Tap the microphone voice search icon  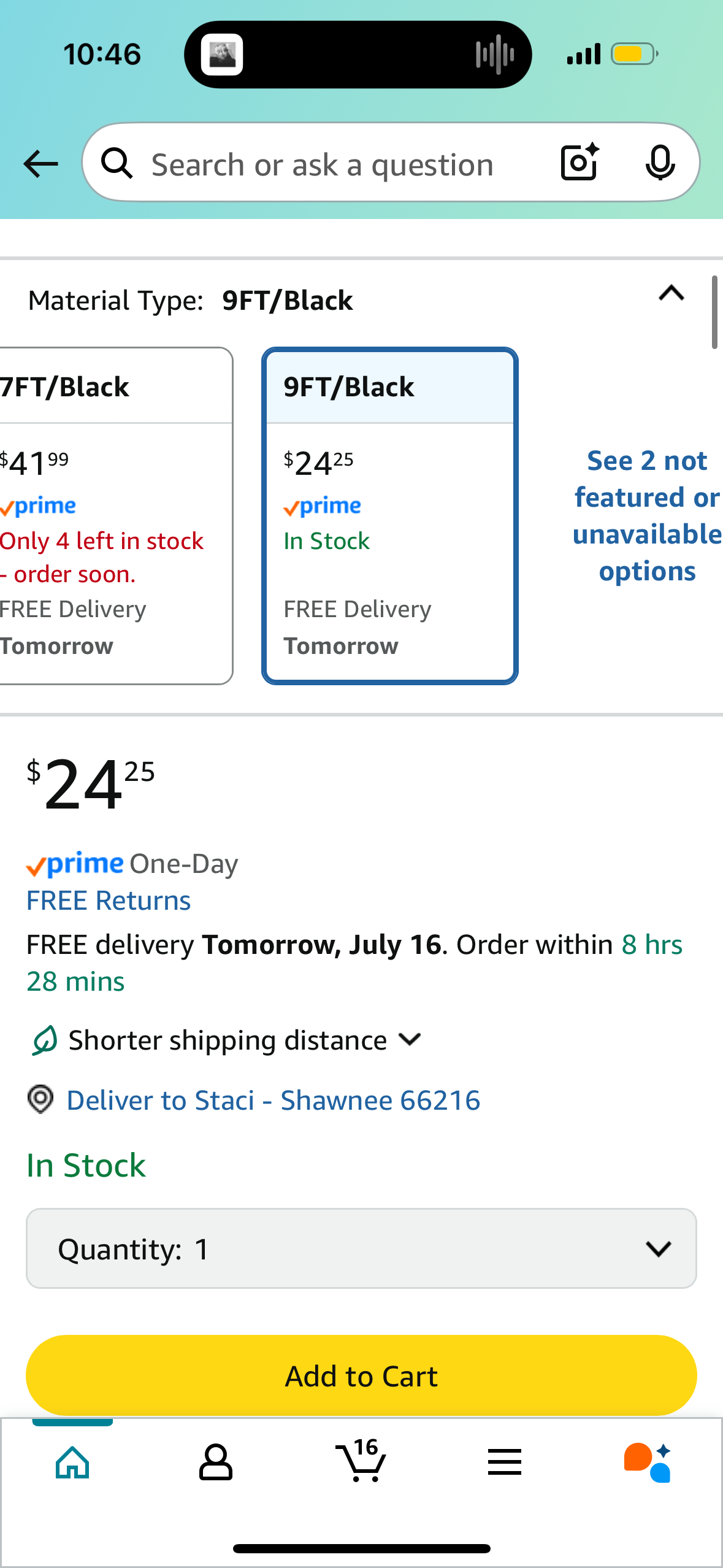(x=660, y=163)
